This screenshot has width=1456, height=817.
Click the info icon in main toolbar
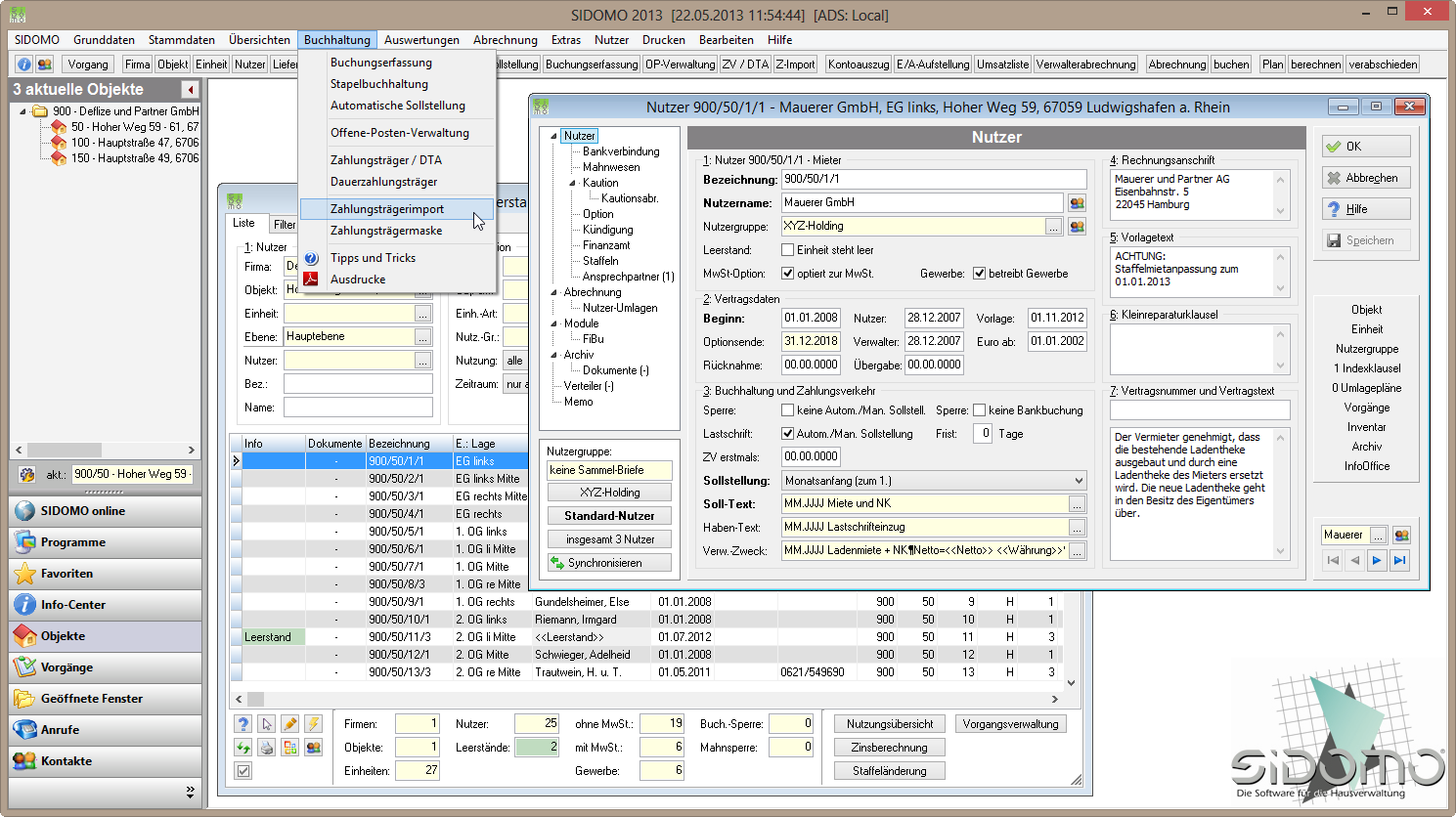[x=24, y=64]
